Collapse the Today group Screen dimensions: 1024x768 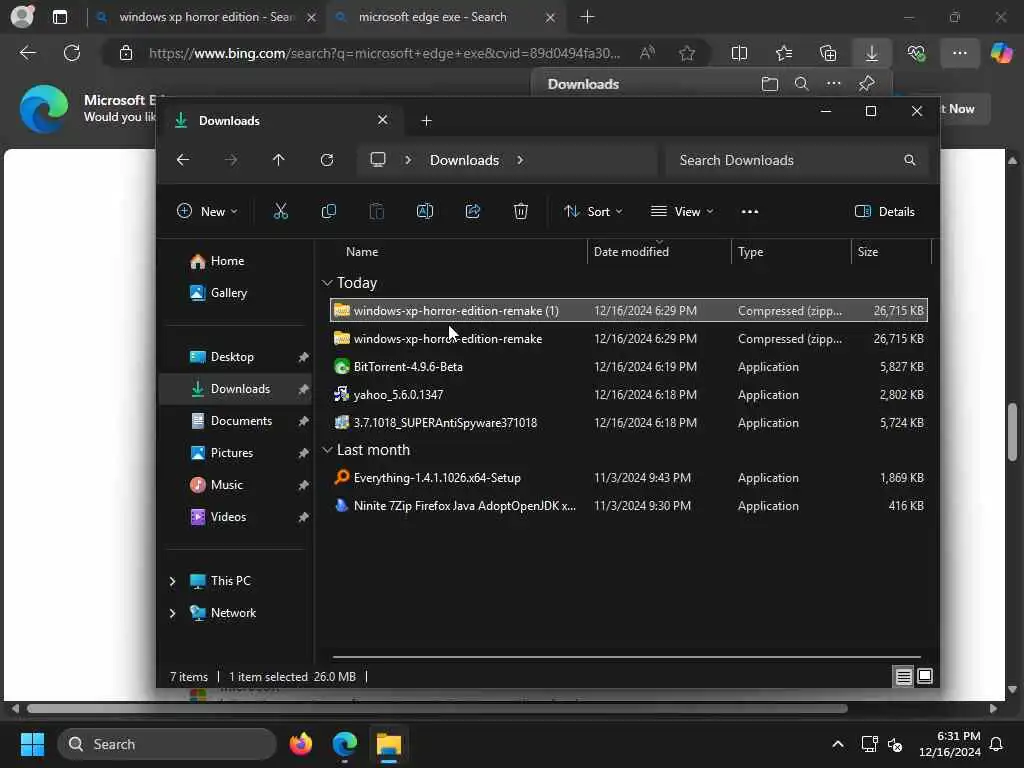pyautogui.click(x=327, y=283)
